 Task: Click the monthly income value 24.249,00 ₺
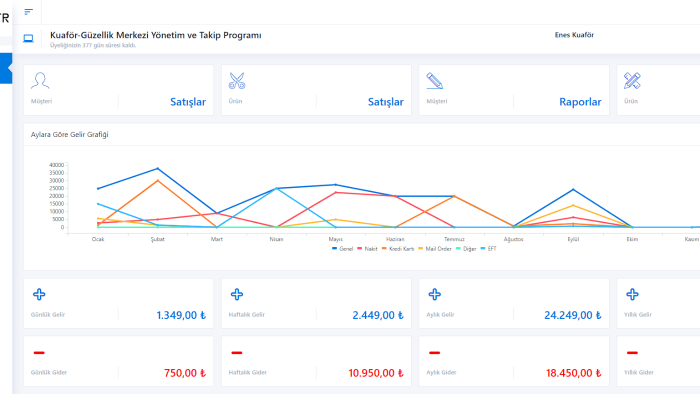click(x=573, y=315)
